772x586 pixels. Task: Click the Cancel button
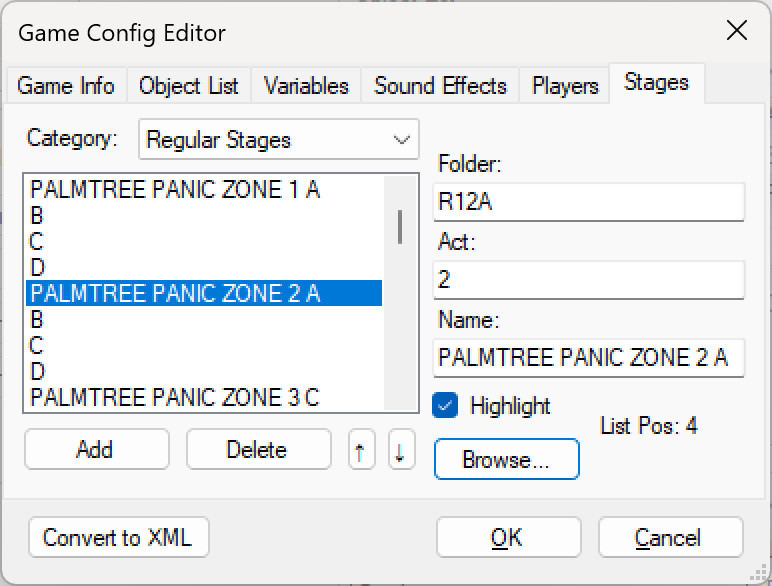click(x=669, y=538)
